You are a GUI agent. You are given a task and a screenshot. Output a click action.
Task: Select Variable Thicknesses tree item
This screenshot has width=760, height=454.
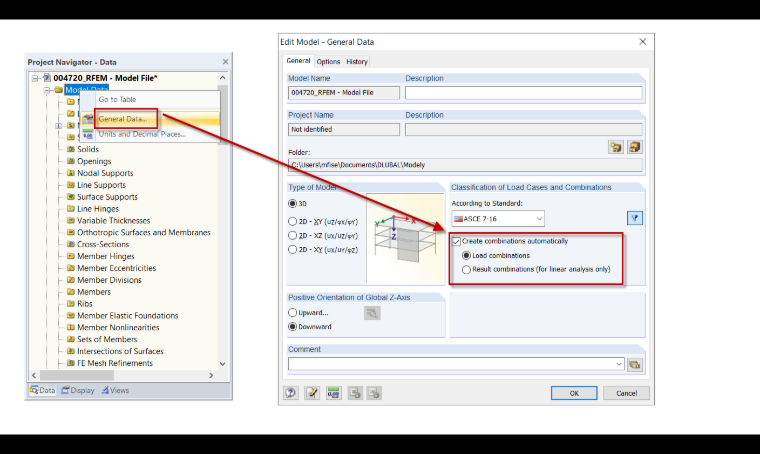[113, 220]
